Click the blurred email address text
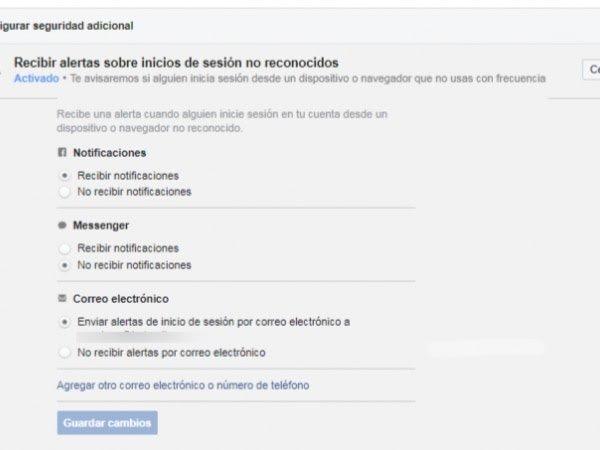Image resolution: width=600 pixels, height=450 pixels. point(130,336)
